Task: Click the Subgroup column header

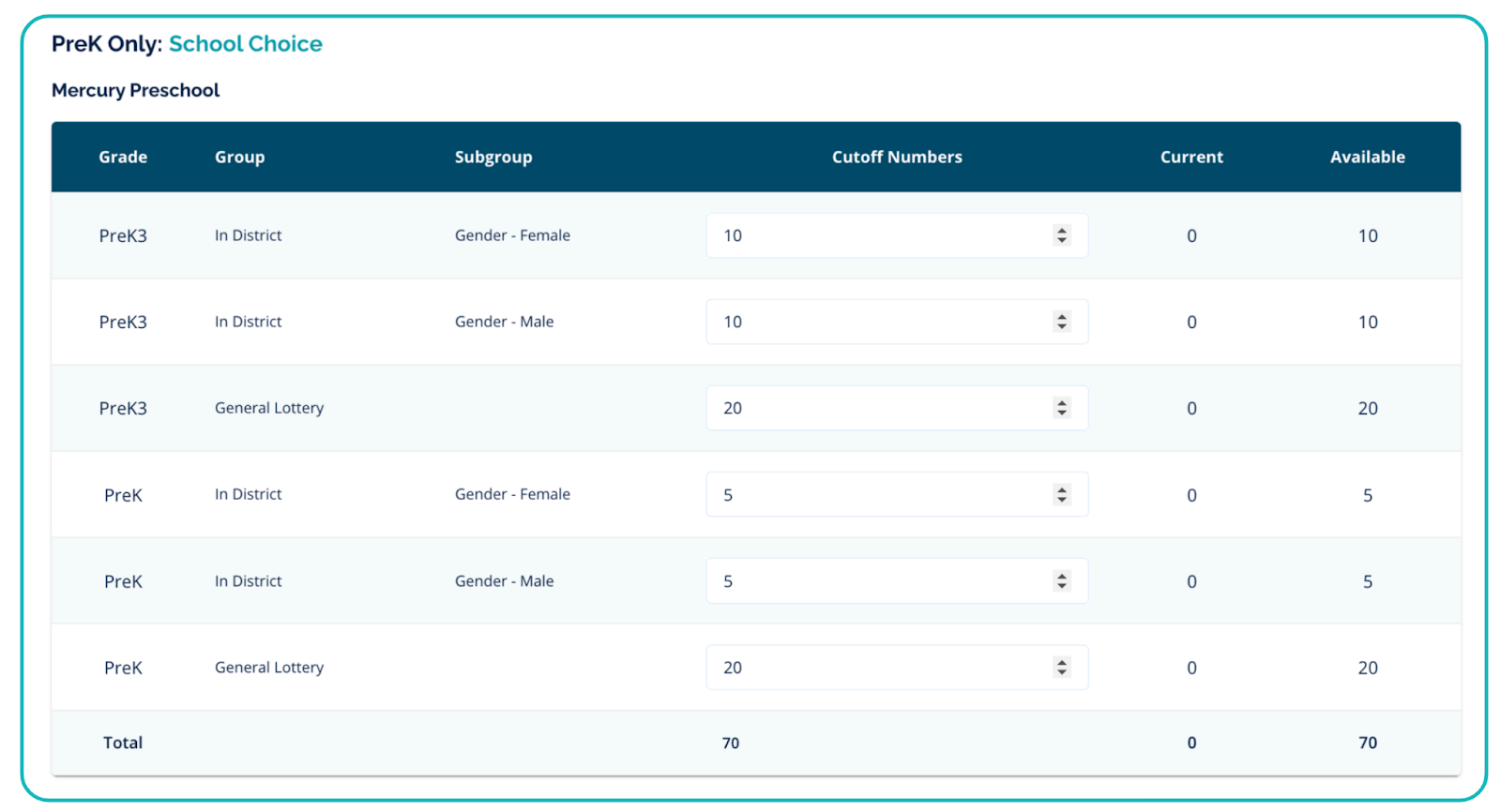Action: 493,158
